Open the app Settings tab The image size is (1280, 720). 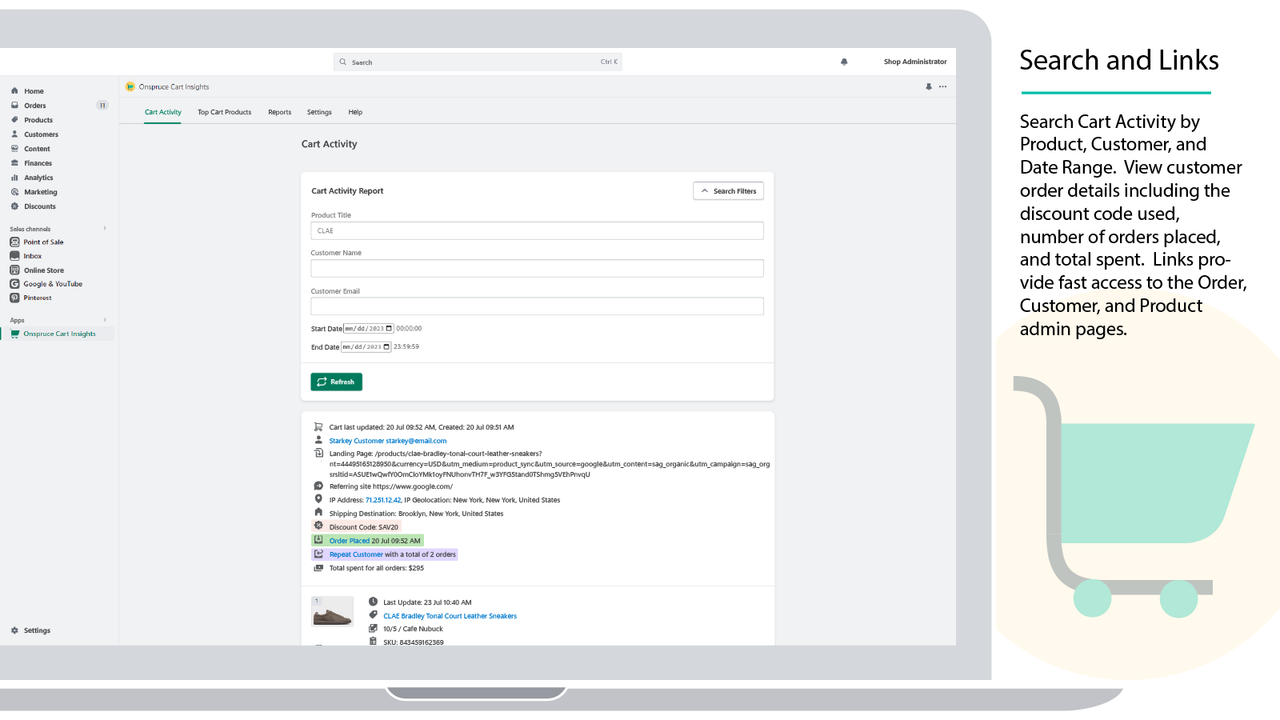click(x=319, y=112)
